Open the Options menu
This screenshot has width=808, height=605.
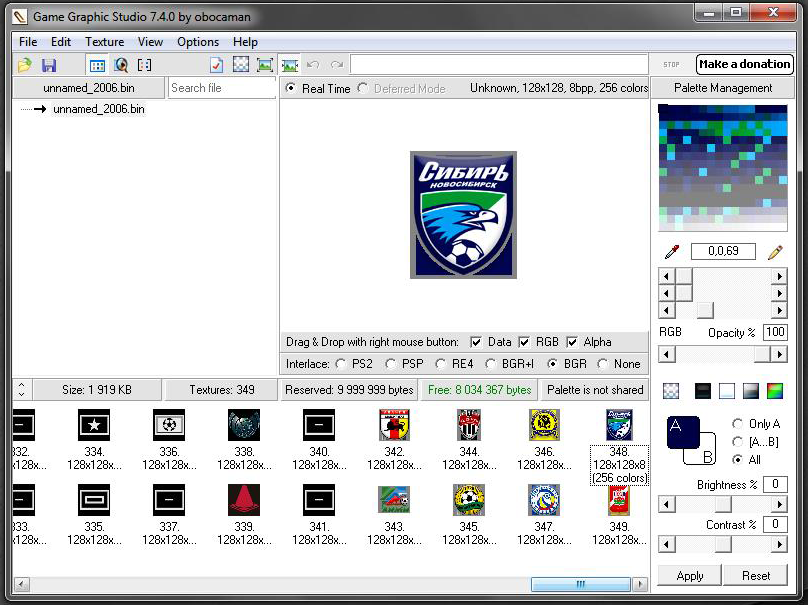click(x=198, y=42)
